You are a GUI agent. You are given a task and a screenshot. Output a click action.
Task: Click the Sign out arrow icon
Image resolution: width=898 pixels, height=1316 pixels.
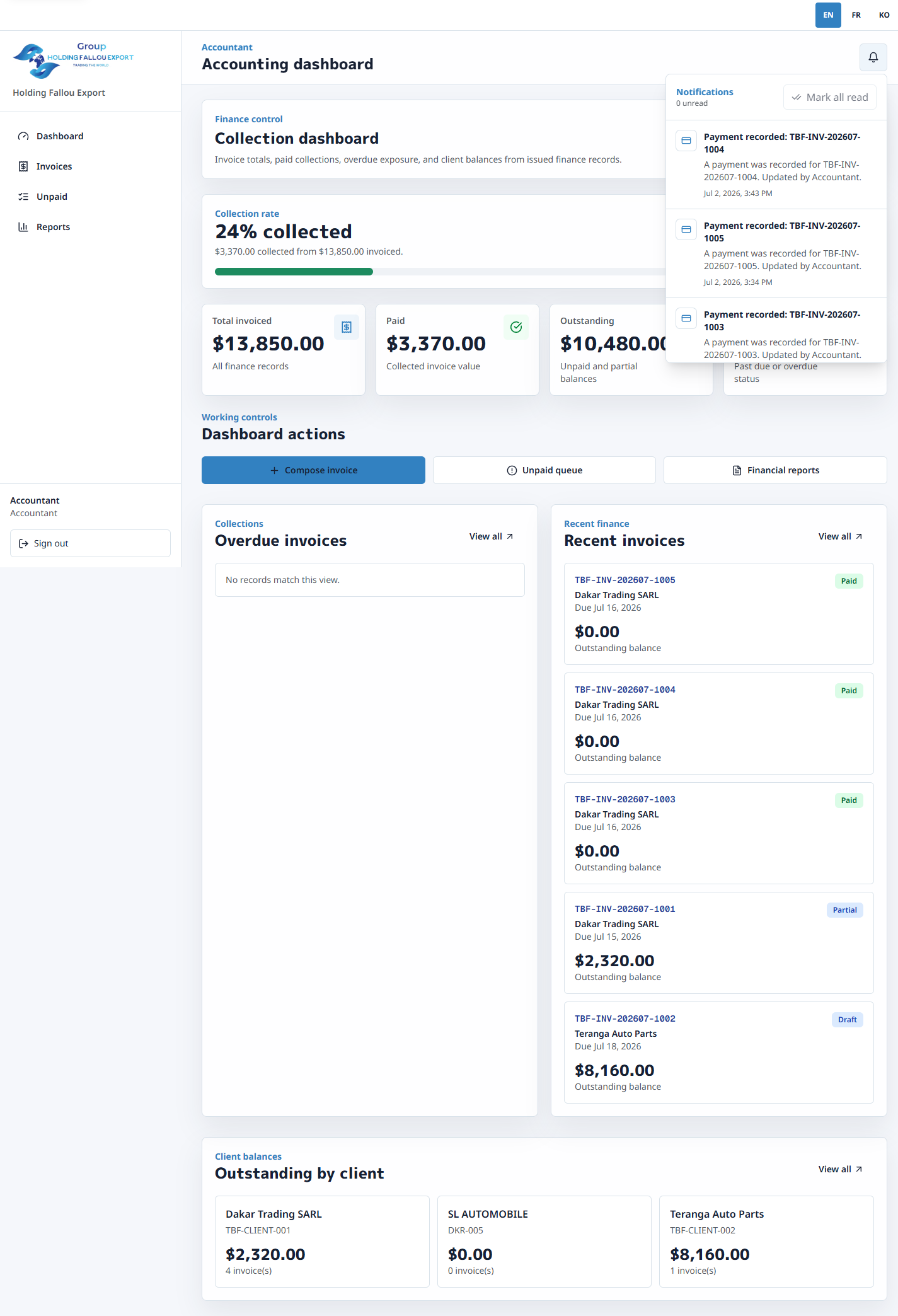click(x=23, y=543)
